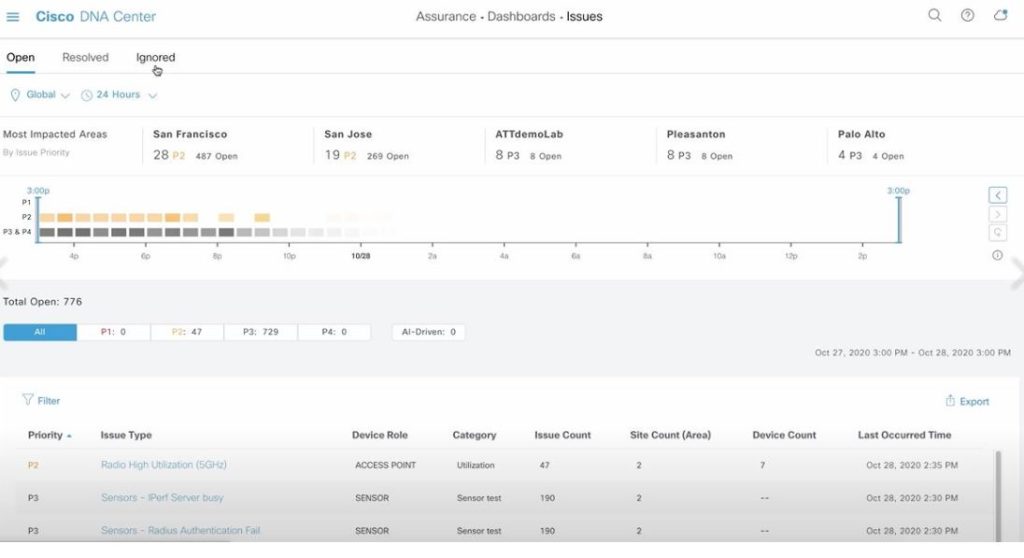The height and width of the screenshot is (558, 1024).
Task: Click the timeline forward arrow button
Action: (997, 214)
